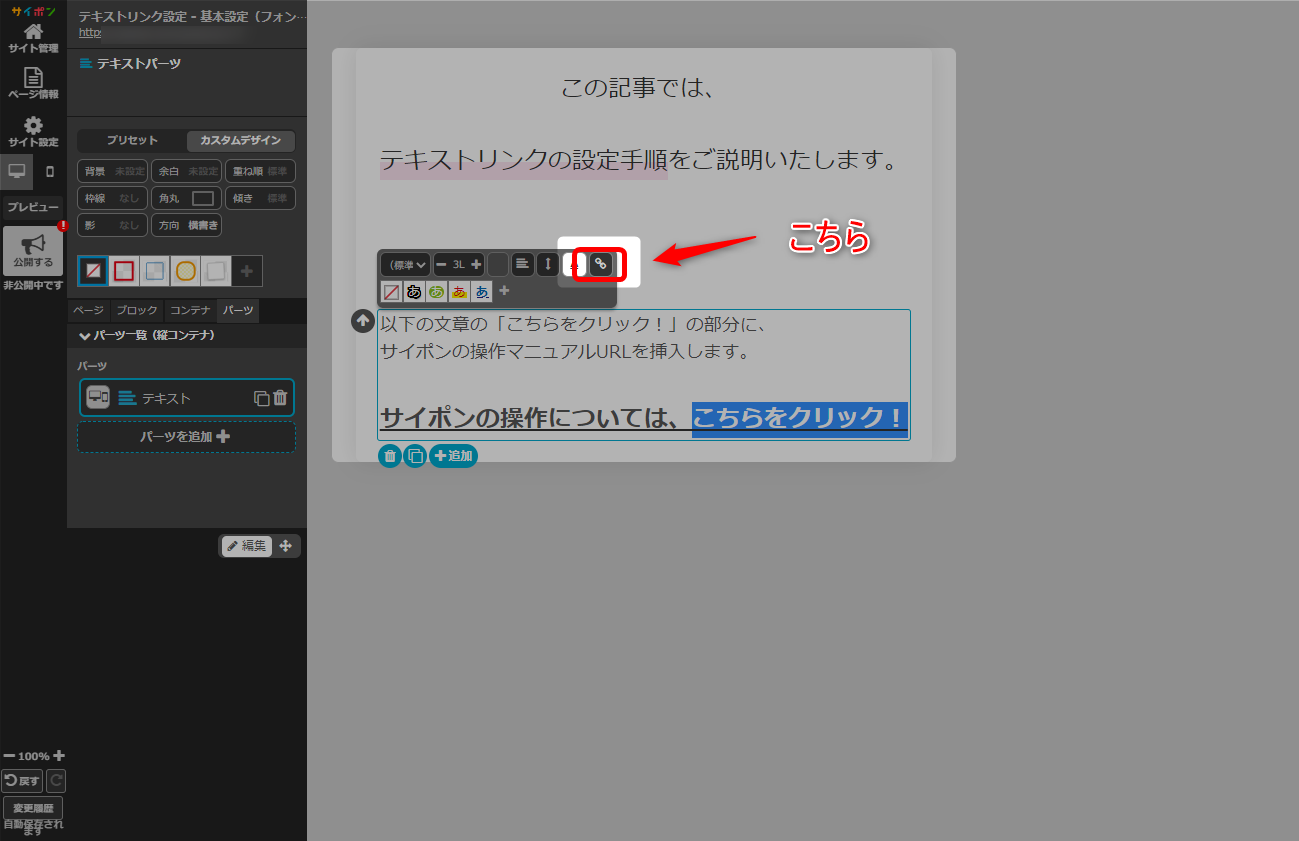1299x841 pixels.
Task: Open サイト管理 home icon
Action: 33,38
